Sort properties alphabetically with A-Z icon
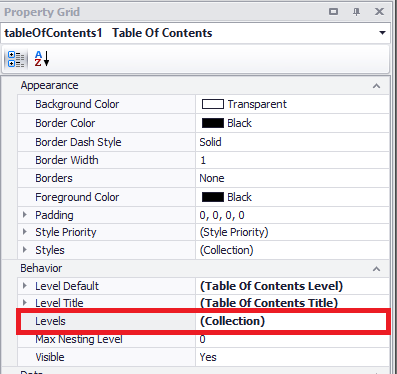 coord(42,59)
